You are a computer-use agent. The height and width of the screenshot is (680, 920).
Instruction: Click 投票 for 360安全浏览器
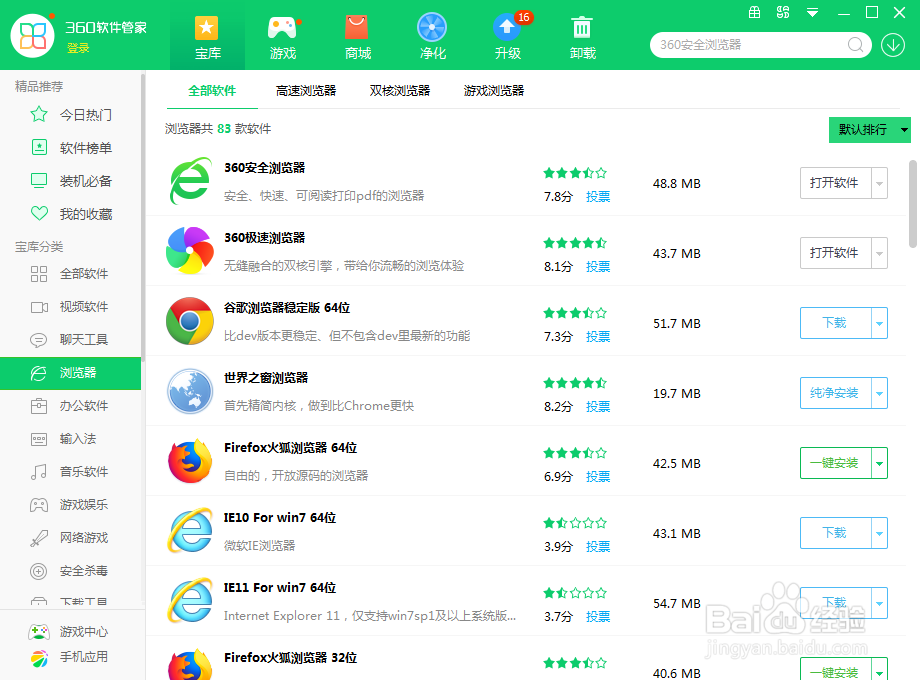pos(598,197)
